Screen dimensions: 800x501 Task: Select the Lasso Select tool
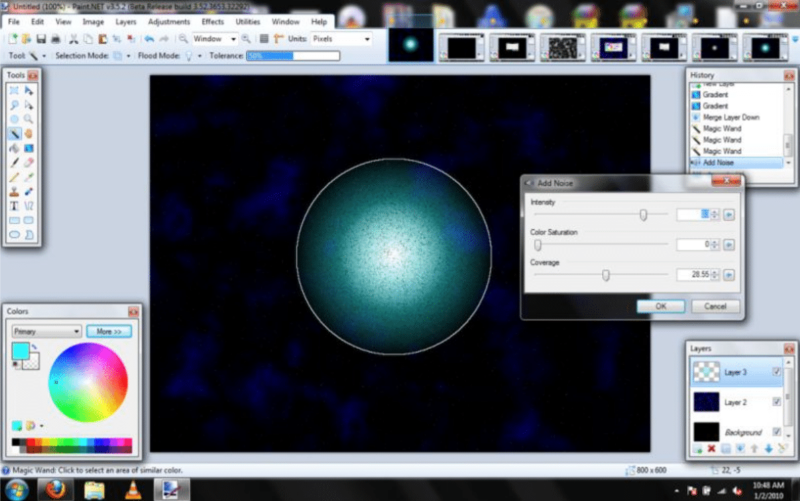(14, 105)
